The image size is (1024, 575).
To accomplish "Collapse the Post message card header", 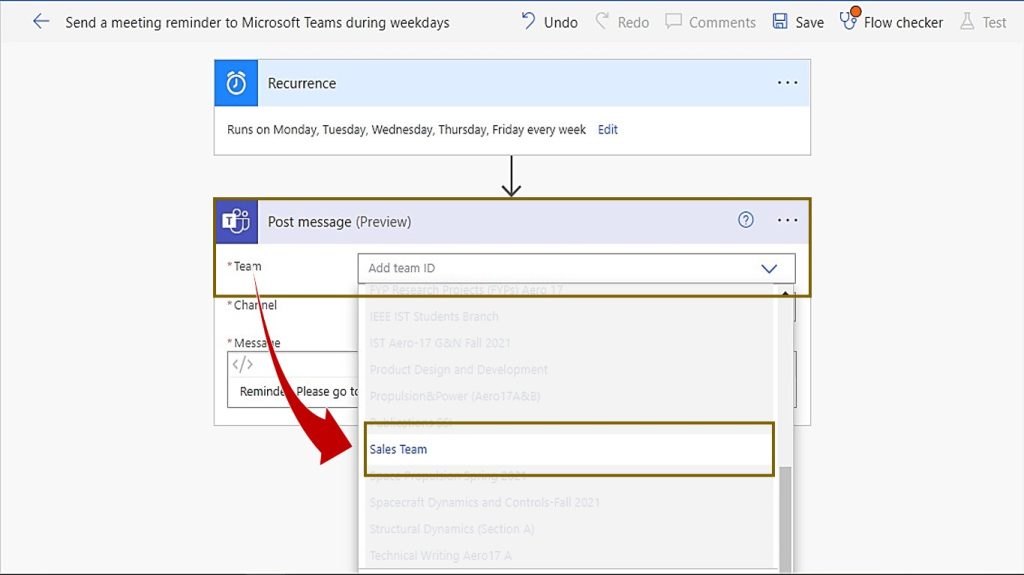I will [512, 222].
